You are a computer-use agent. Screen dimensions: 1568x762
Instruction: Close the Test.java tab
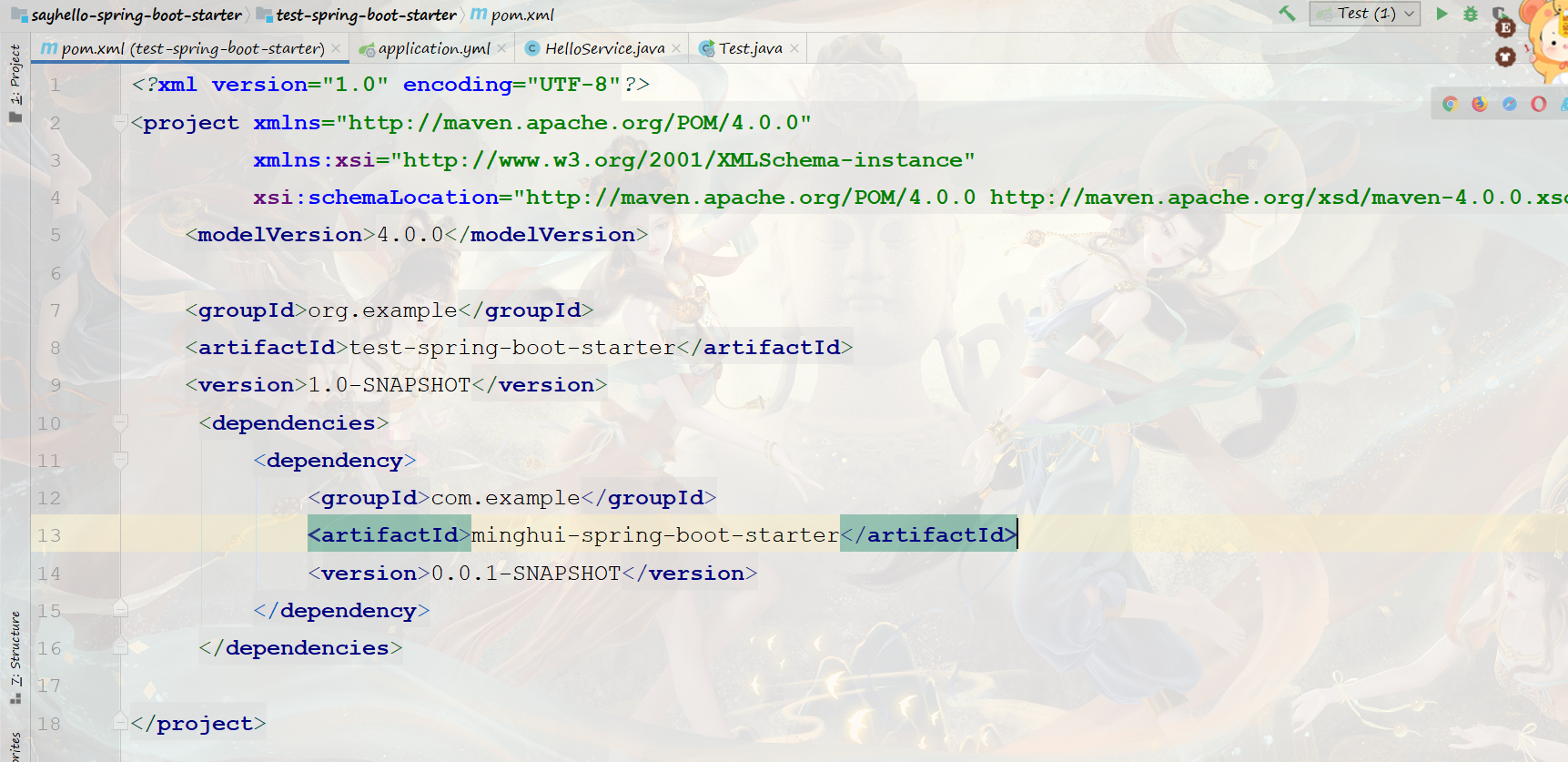794,48
